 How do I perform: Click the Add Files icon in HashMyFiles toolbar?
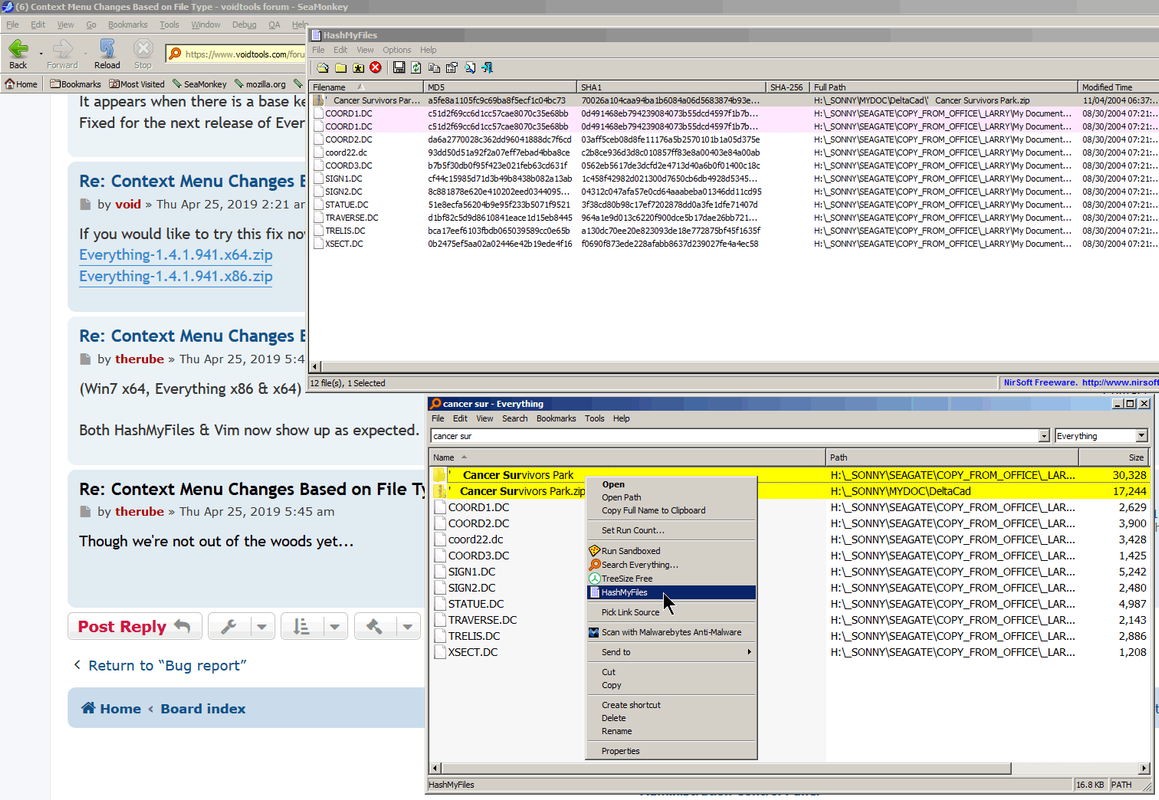coord(322,68)
